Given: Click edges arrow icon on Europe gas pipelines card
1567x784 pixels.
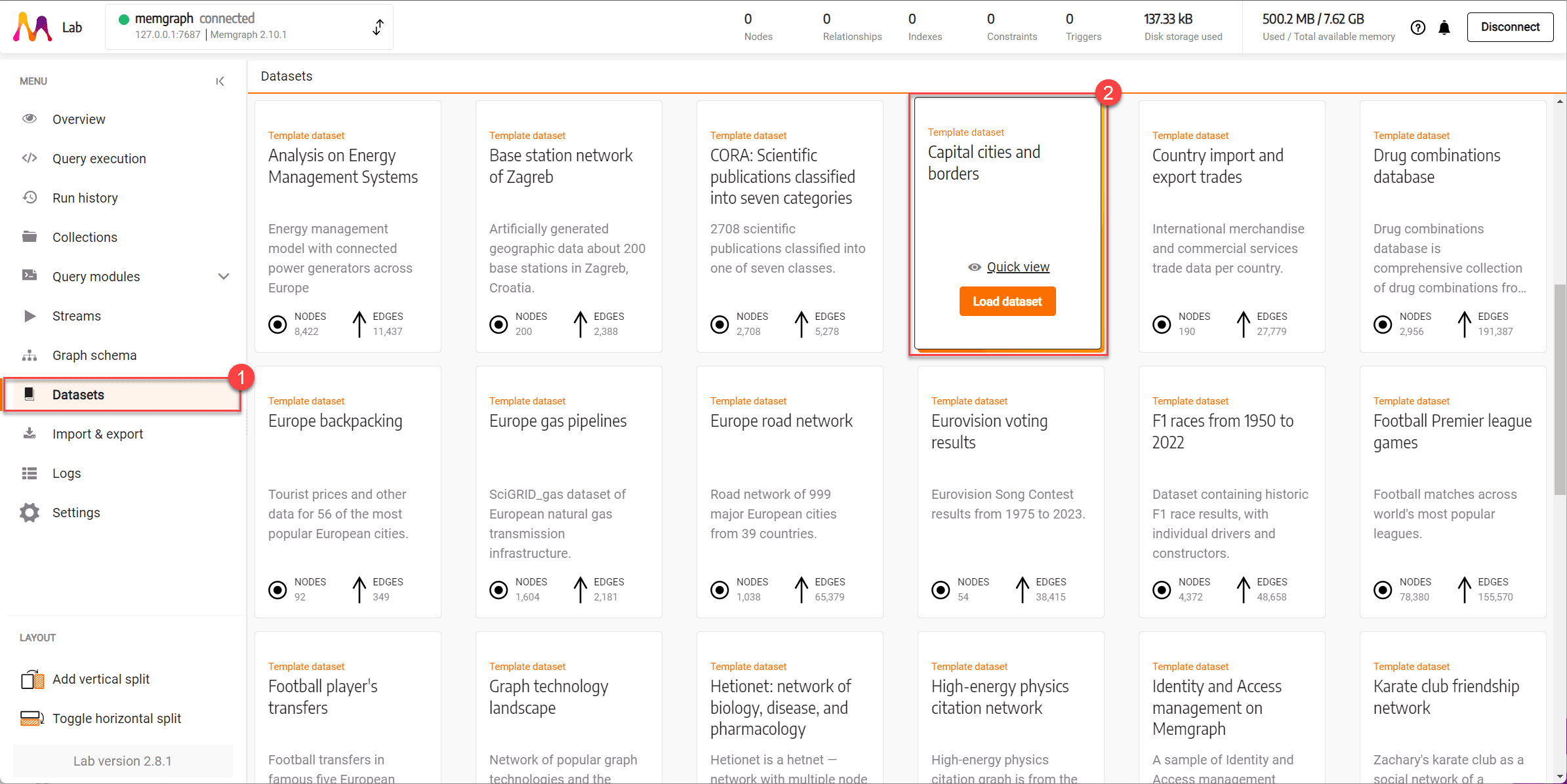Looking at the screenshot, I should tap(580, 589).
